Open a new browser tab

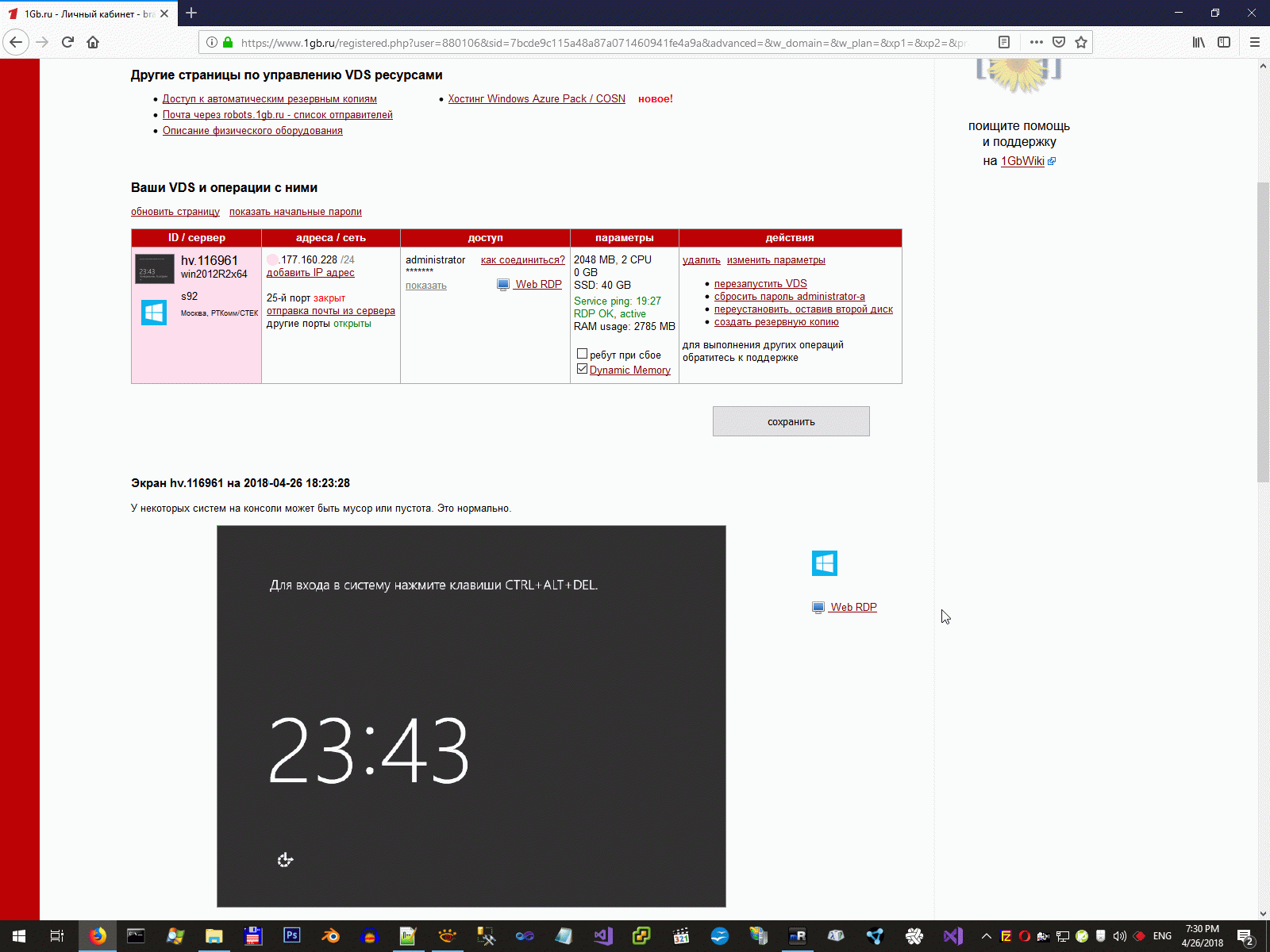pos(191,13)
